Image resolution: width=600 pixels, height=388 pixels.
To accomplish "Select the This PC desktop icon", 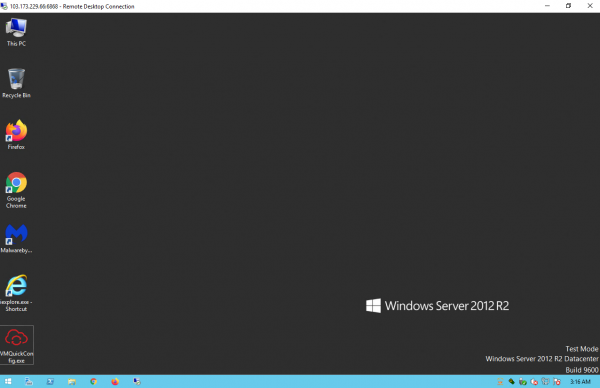I will click(x=16, y=32).
